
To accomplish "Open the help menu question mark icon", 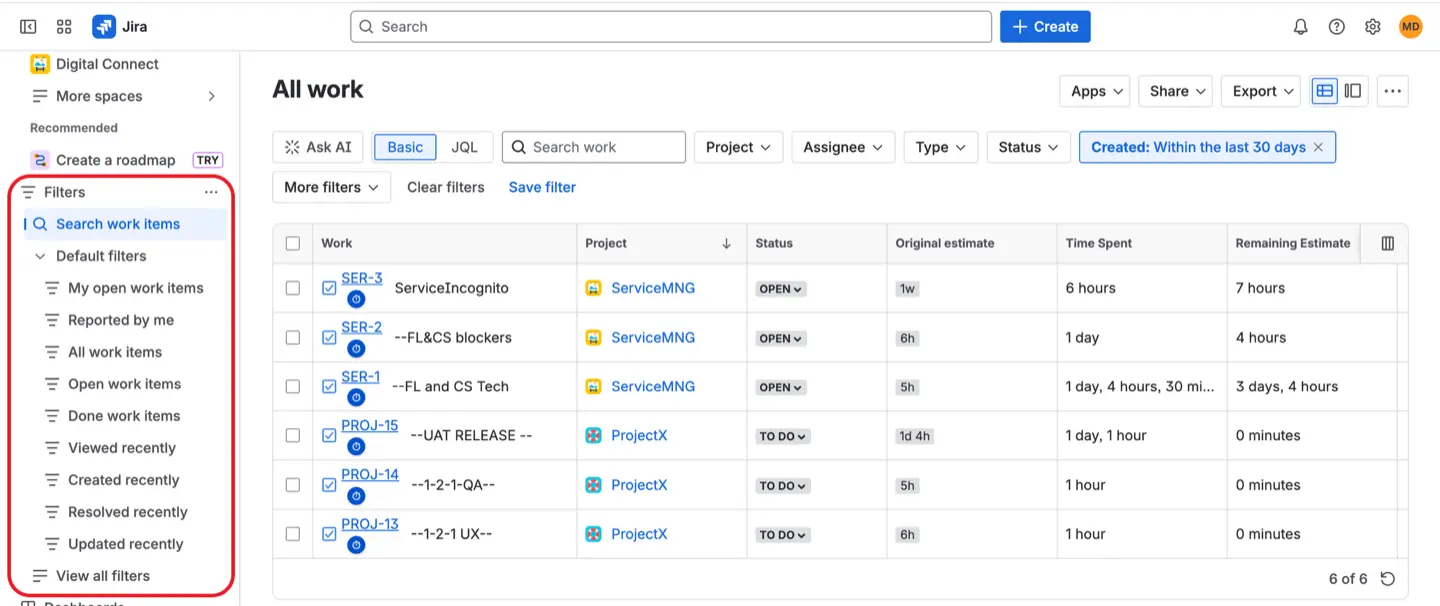I will point(1337,26).
